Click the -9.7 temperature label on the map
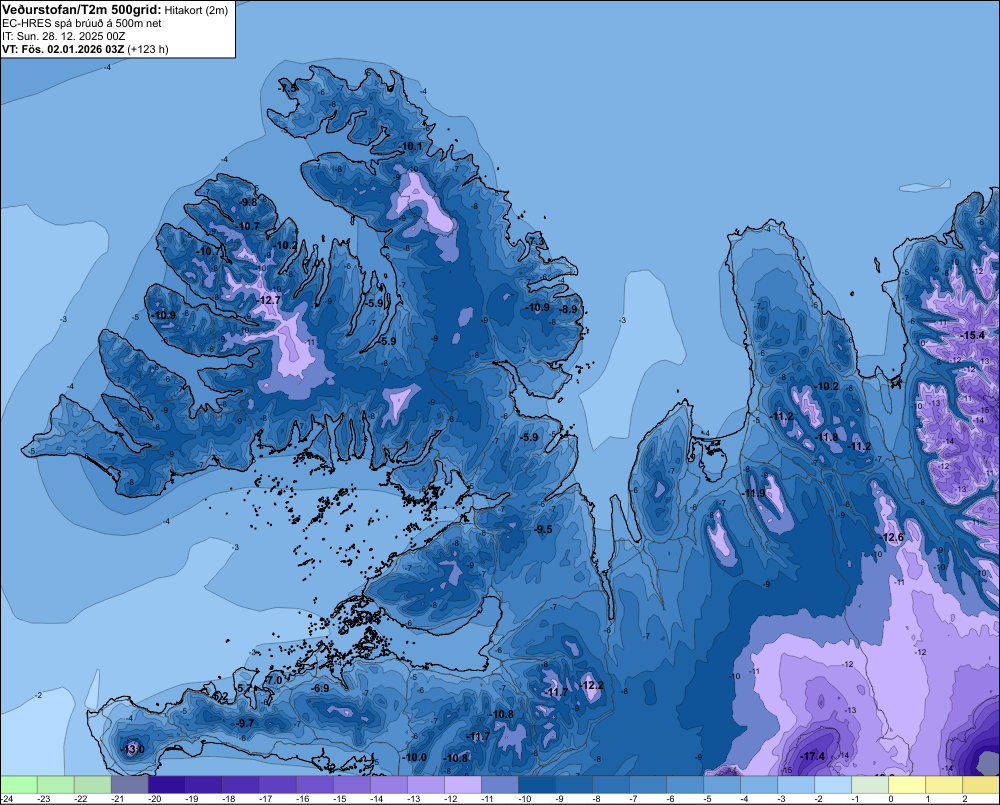Screen dimensions: 1000x805 coord(245,723)
